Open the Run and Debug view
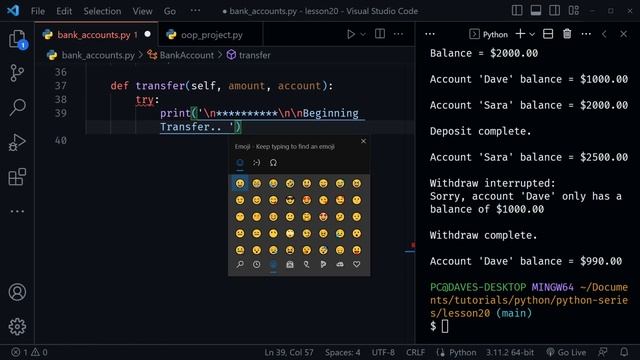The image size is (640, 360). 17,142
